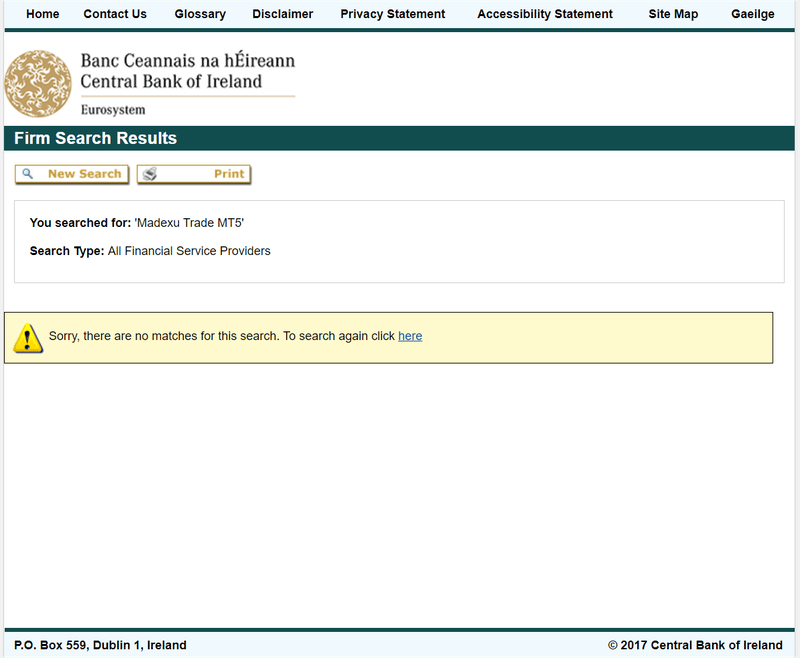Open the Site Map
Screen dimensions: 800x658
[673, 14]
